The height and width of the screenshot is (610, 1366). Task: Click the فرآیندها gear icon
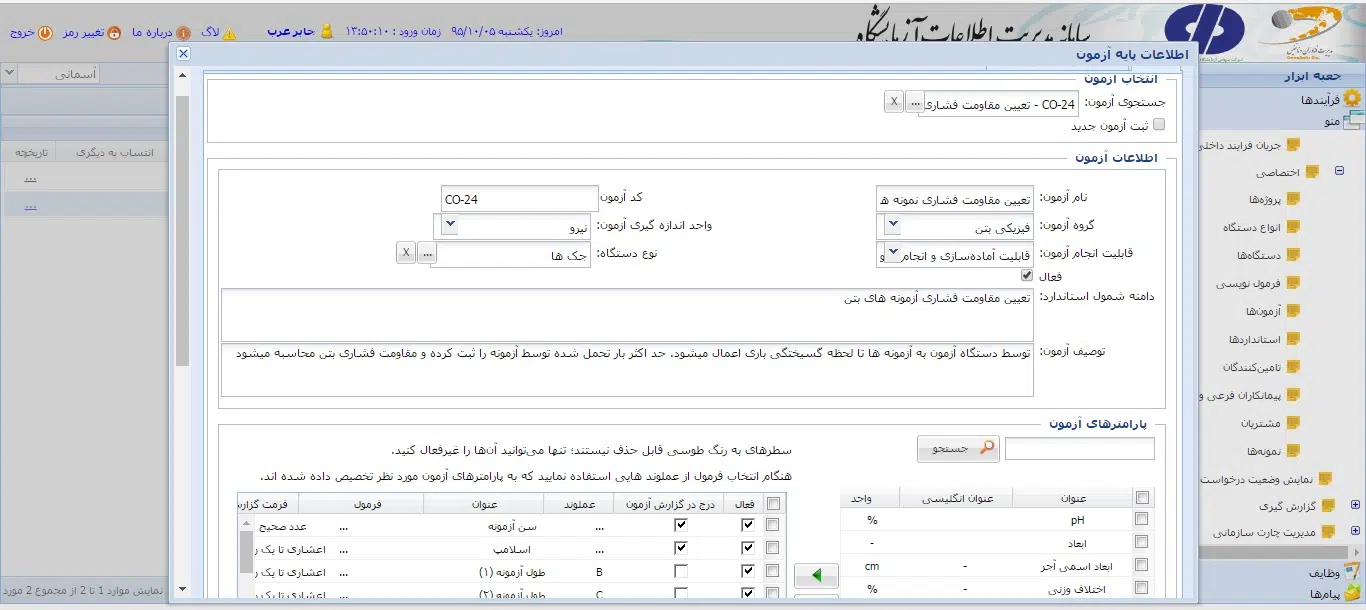pyautogui.click(x=1352, y=99)
